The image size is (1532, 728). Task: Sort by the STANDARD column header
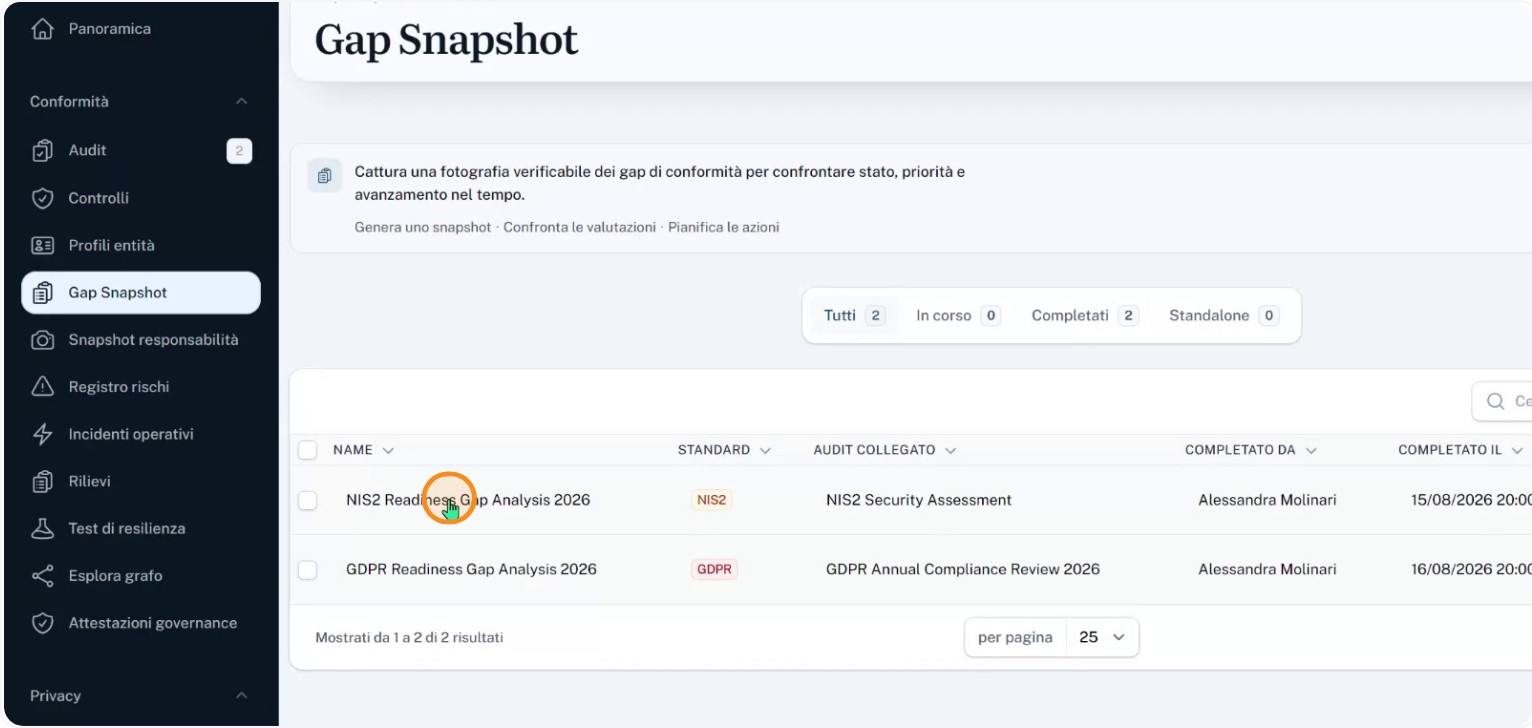724,450
